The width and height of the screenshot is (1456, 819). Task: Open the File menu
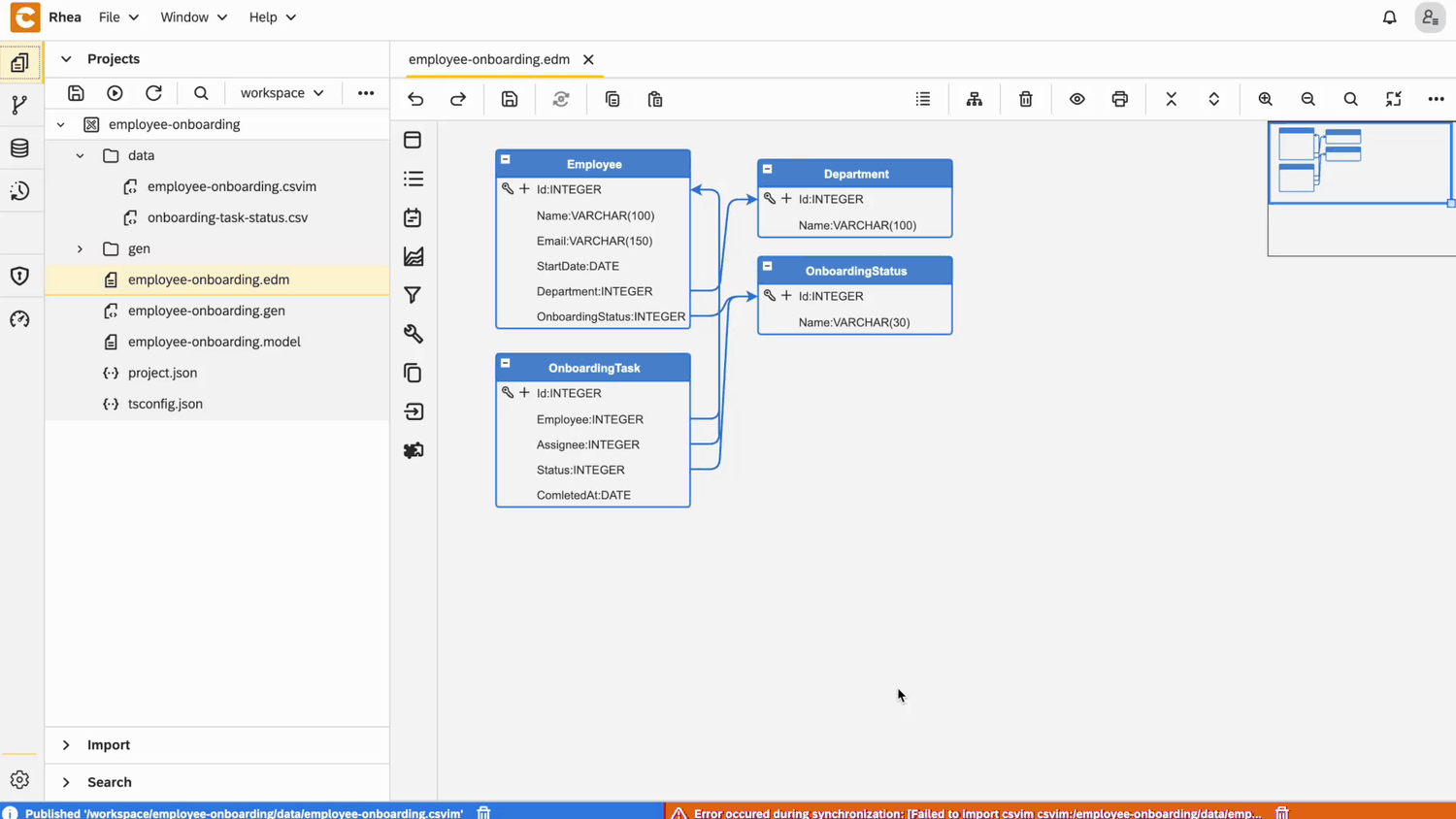coord(118,17)
